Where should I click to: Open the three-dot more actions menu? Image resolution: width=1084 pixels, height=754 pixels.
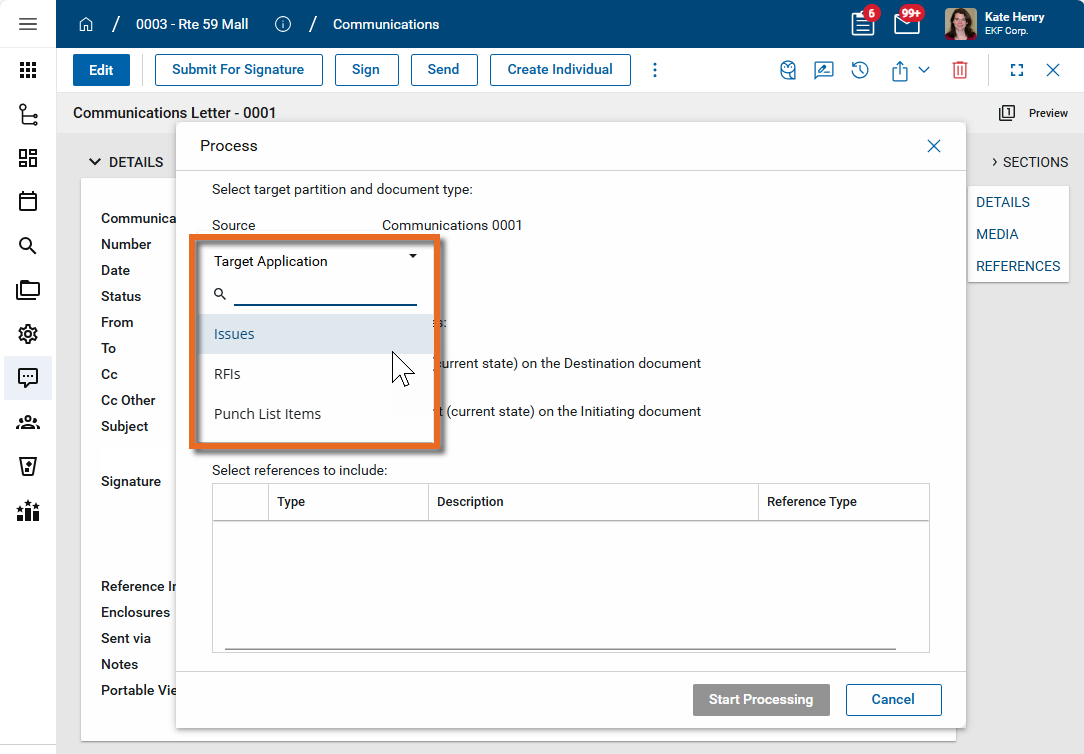(655, 70)
